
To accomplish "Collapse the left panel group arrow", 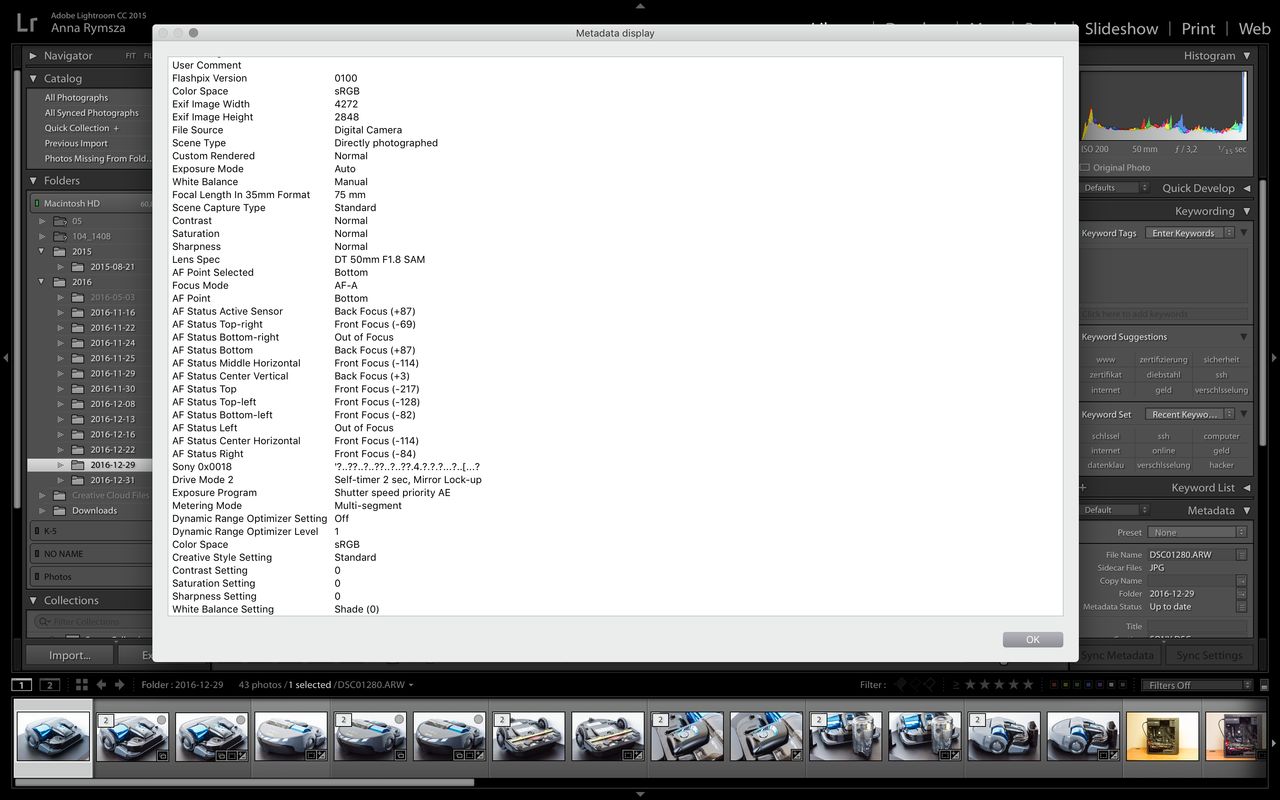I will [x=6, y=357].
